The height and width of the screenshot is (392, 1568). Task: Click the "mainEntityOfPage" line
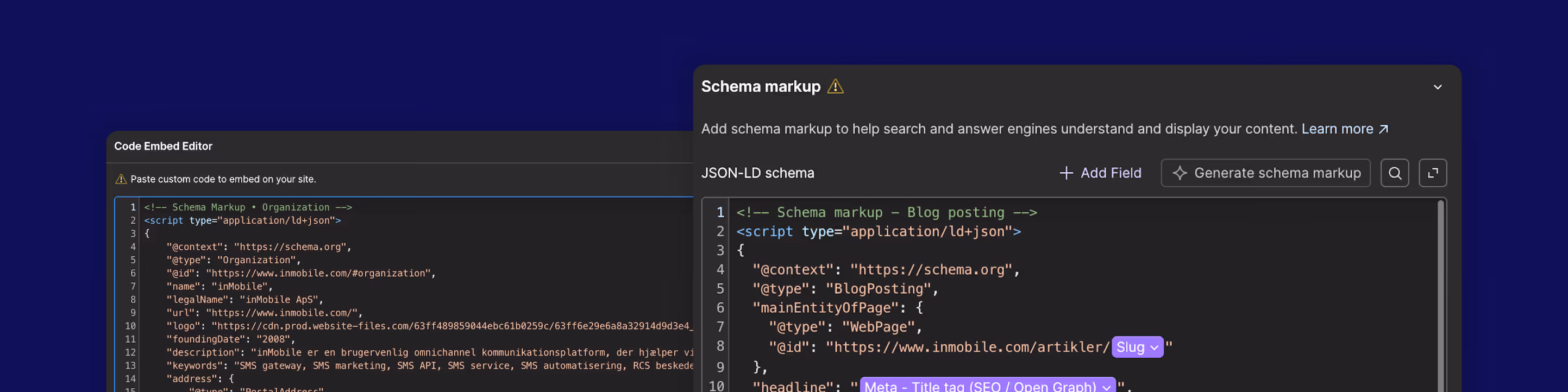pos(838,307)
